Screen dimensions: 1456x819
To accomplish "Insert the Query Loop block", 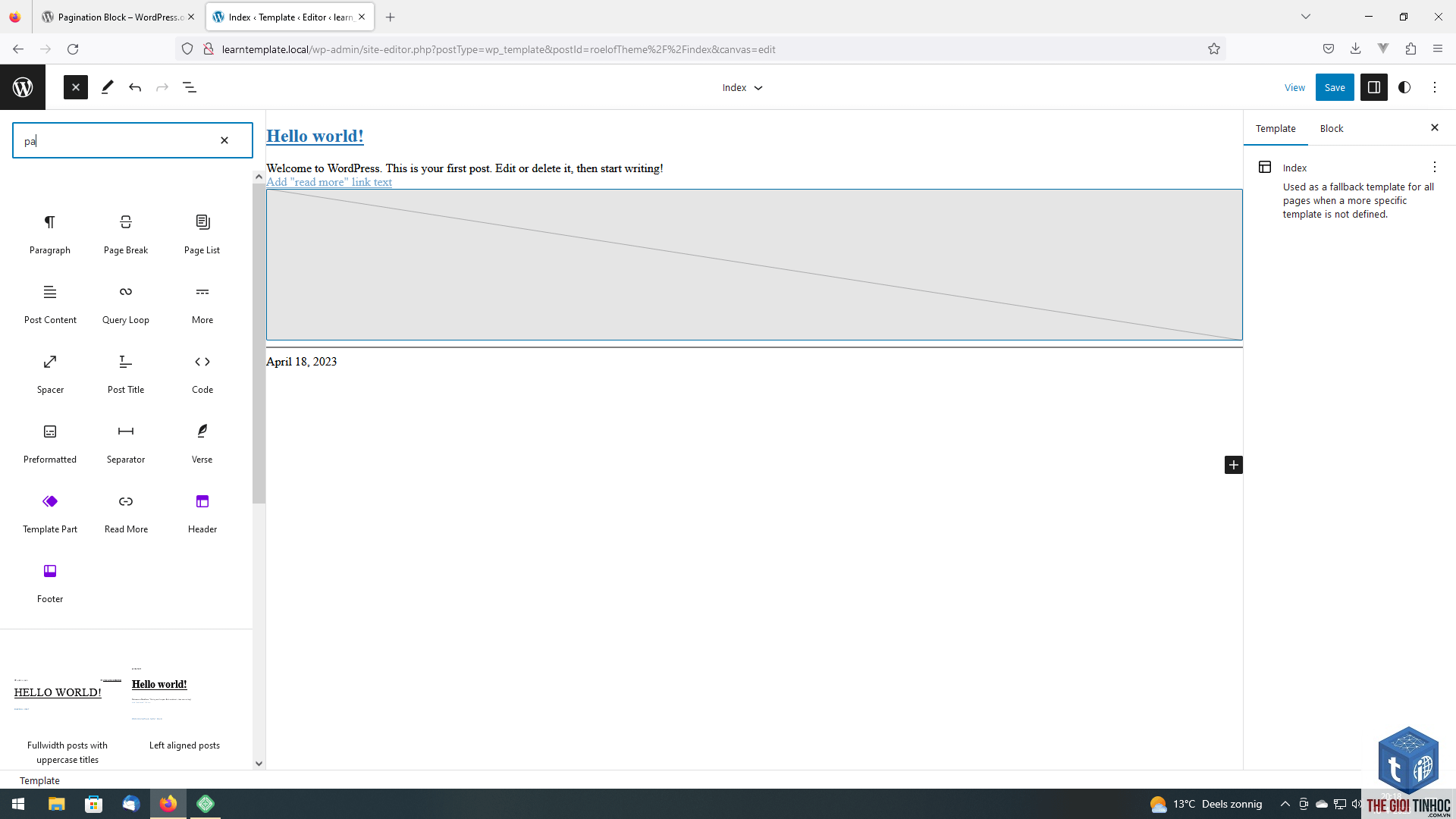I will click(126, 303).
